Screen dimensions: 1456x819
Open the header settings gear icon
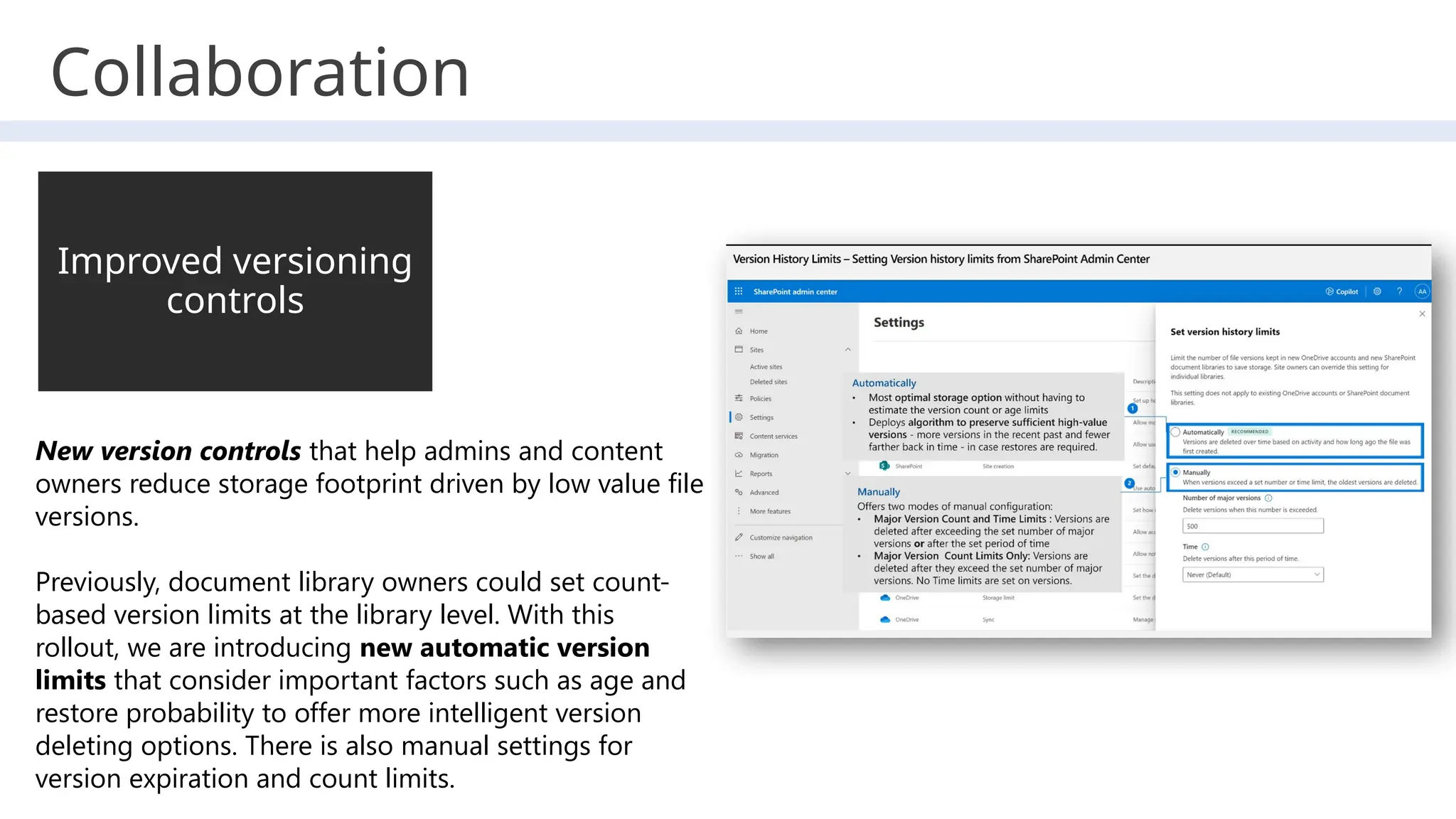pos(1377,291)
